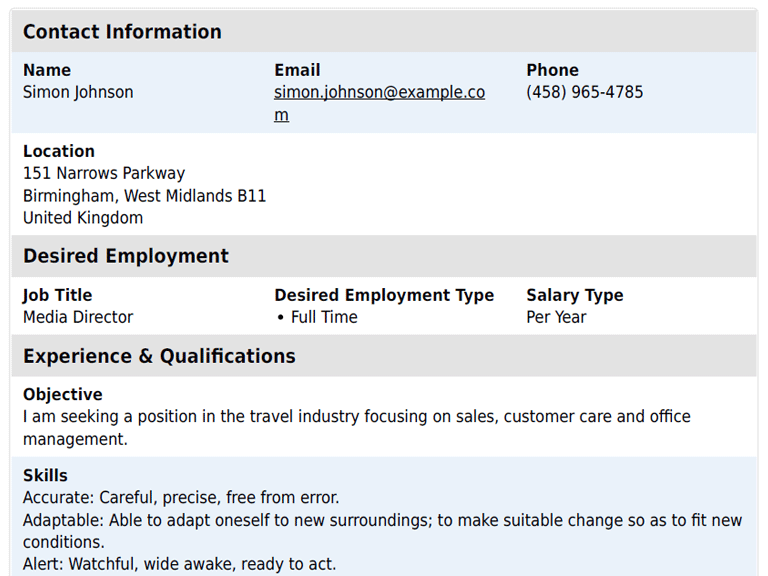Click the phone number (458) 965-4785
The image size is (768, 576).
(585, 92)
